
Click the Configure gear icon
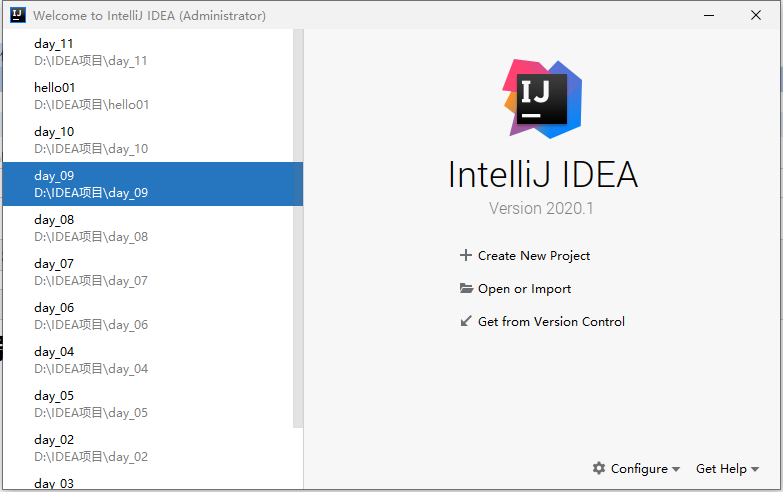(599, 468)
